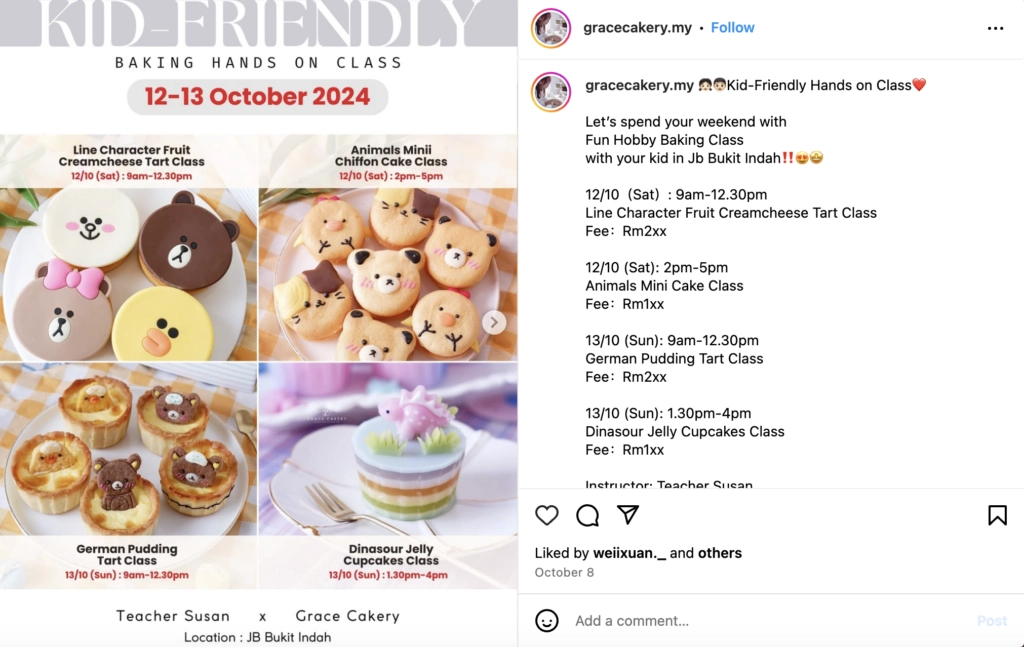
Task: Open the emoji picker in comment box
Action: (x=547, y=621)
